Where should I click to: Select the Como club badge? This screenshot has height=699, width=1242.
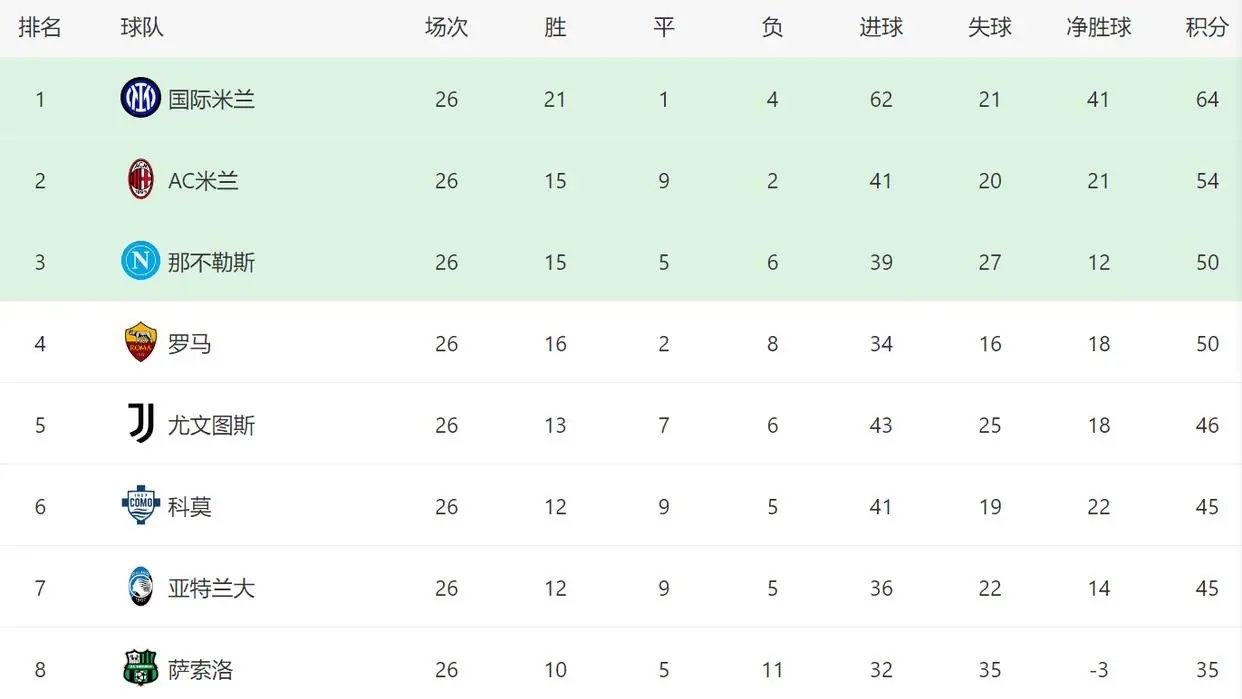pos(140,506)
